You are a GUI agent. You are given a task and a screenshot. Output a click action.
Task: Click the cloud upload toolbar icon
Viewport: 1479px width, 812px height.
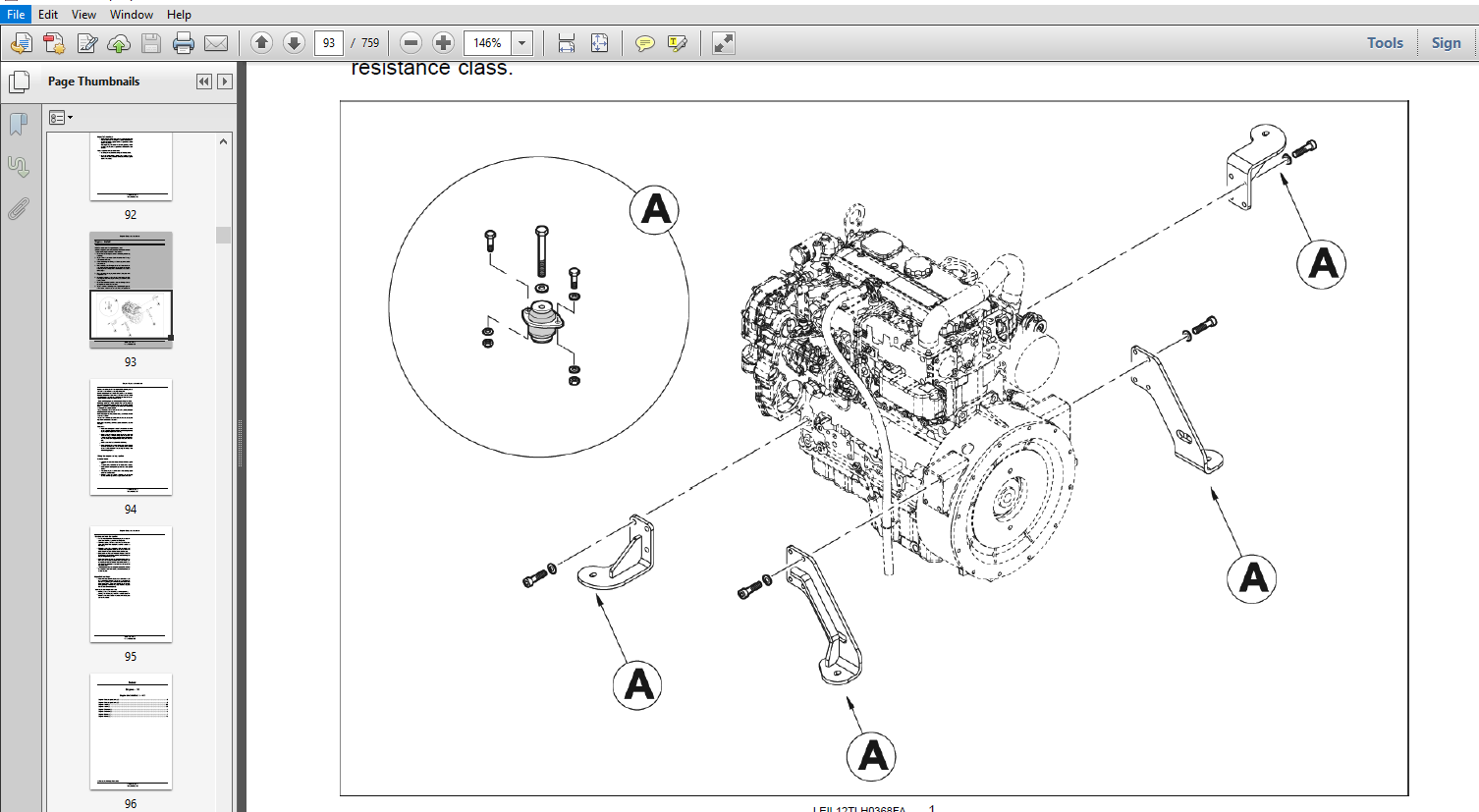pos(119,43)
